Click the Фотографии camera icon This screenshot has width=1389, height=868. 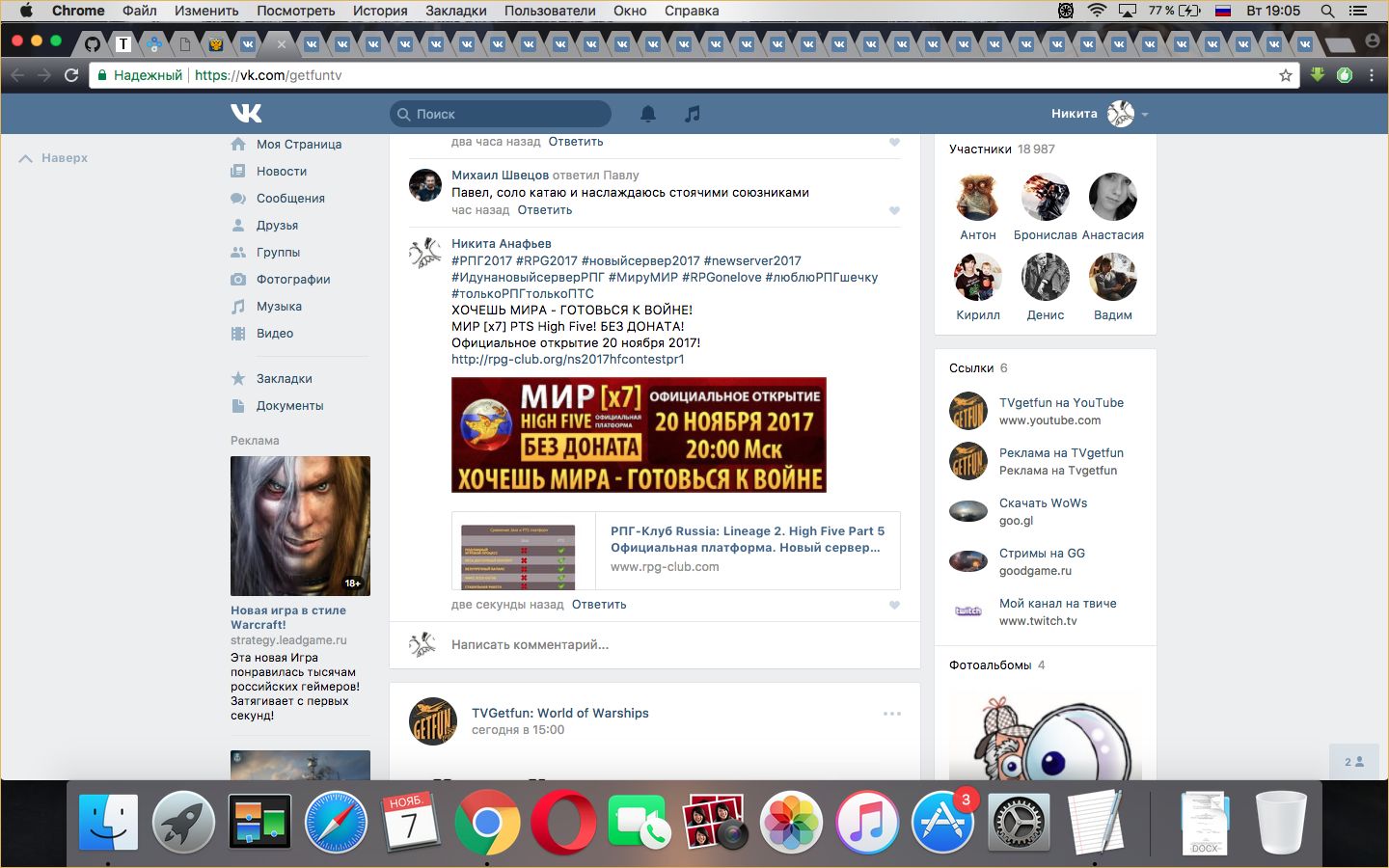coord(238,279)
